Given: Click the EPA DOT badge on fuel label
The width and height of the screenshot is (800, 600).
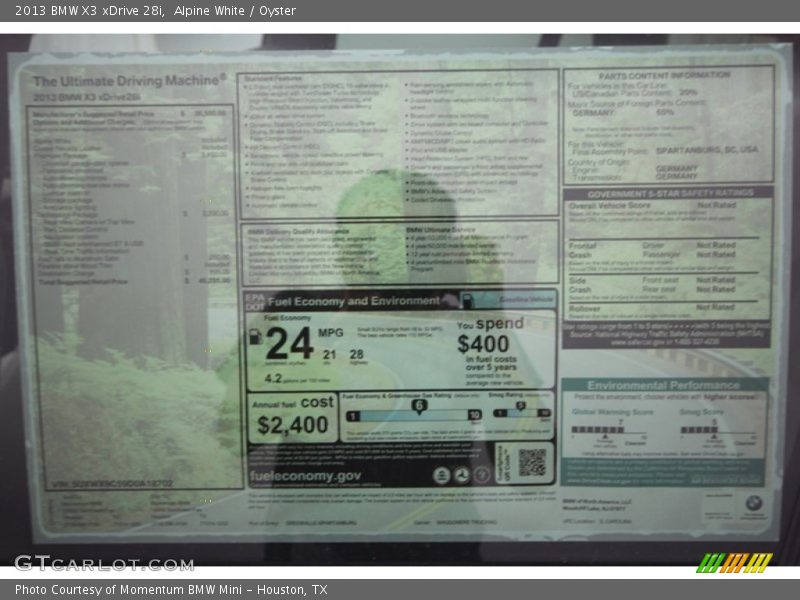Looking at the screenshot, I should (255, 302).
